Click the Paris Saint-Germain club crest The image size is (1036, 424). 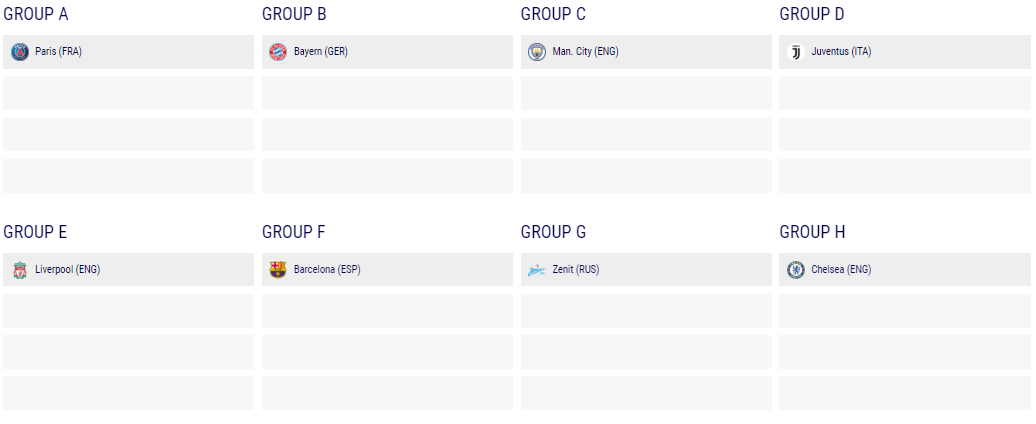click(x=20, y=52)
